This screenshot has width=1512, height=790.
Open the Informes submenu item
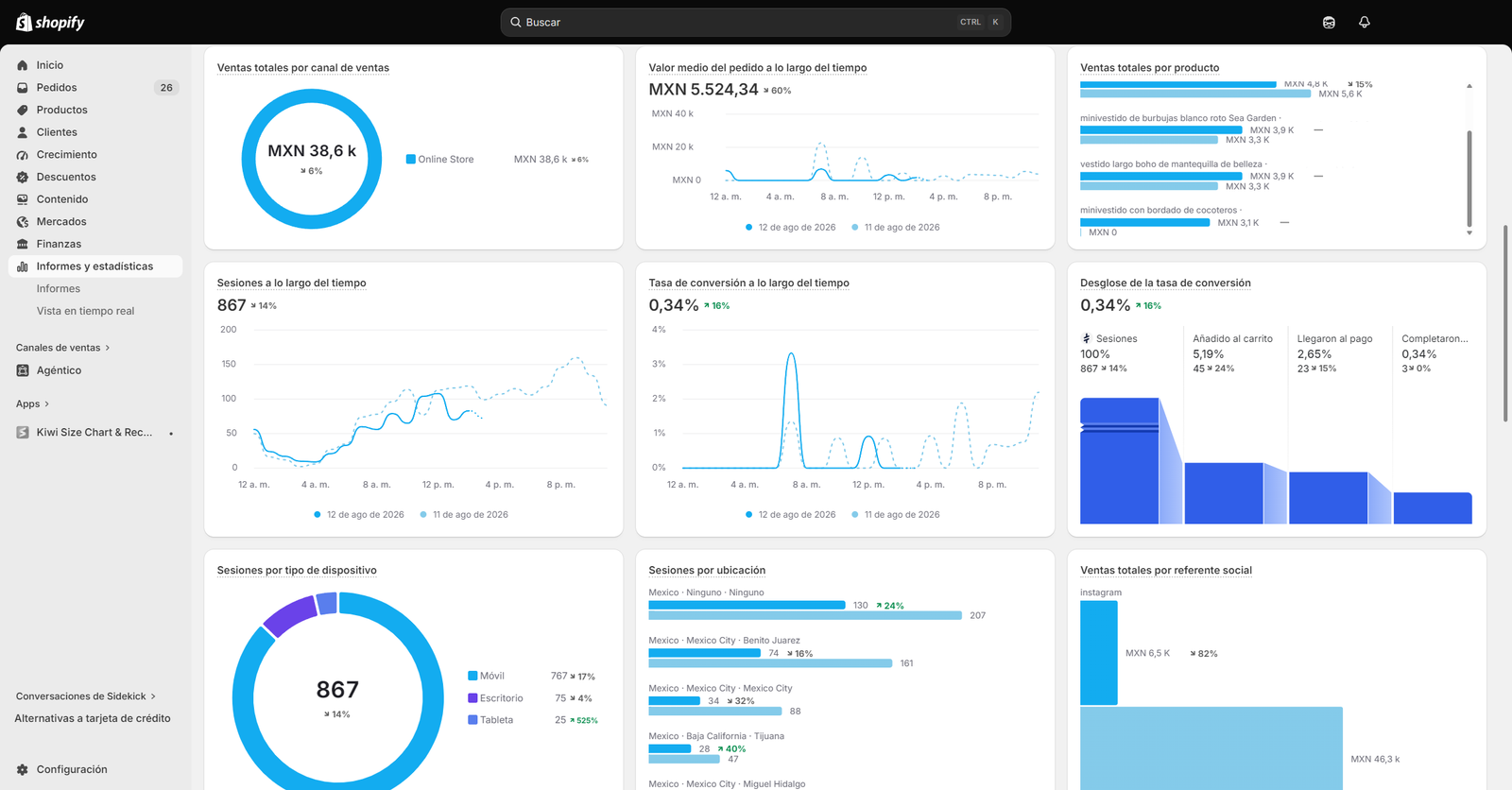[x=59, y=289]
